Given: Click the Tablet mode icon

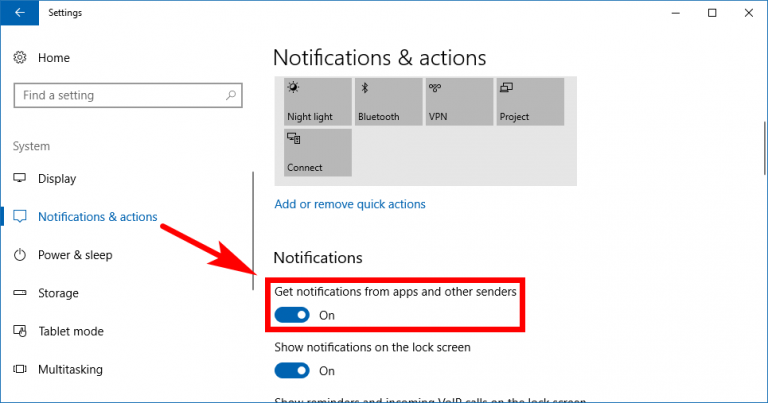Looking at the screenshot, I should [x=20, y=331].
